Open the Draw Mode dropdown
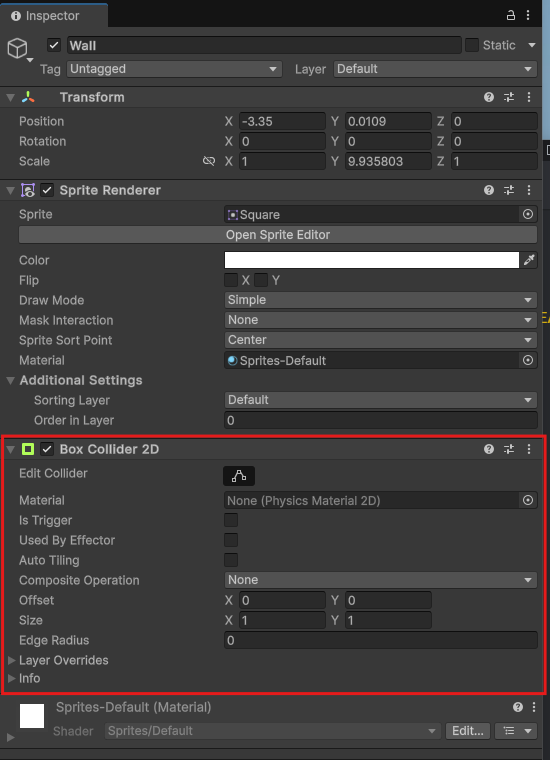 click(x=380, y=300)
